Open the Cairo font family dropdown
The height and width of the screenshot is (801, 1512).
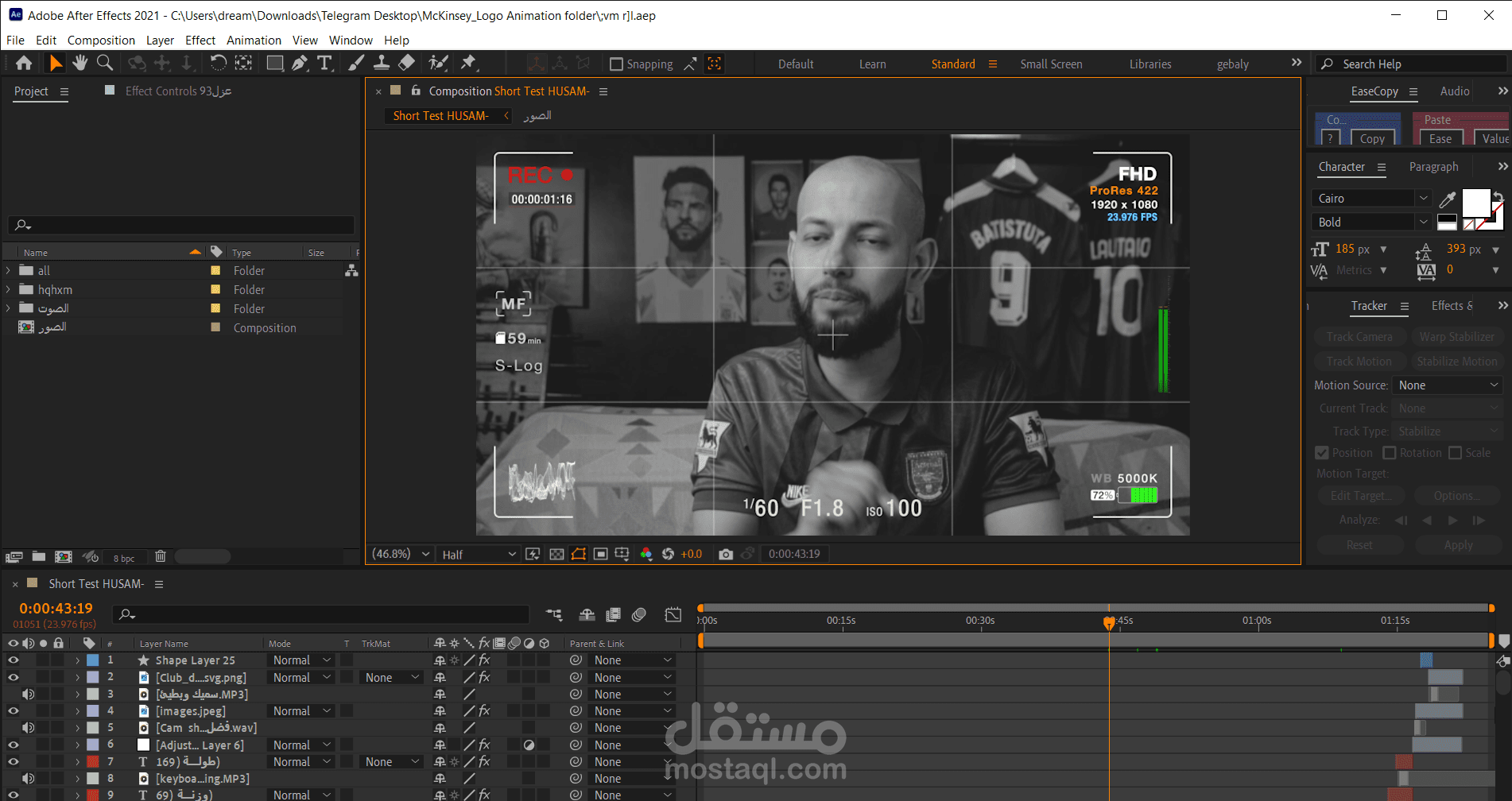pyautogui.click(x=1371, y=199)
